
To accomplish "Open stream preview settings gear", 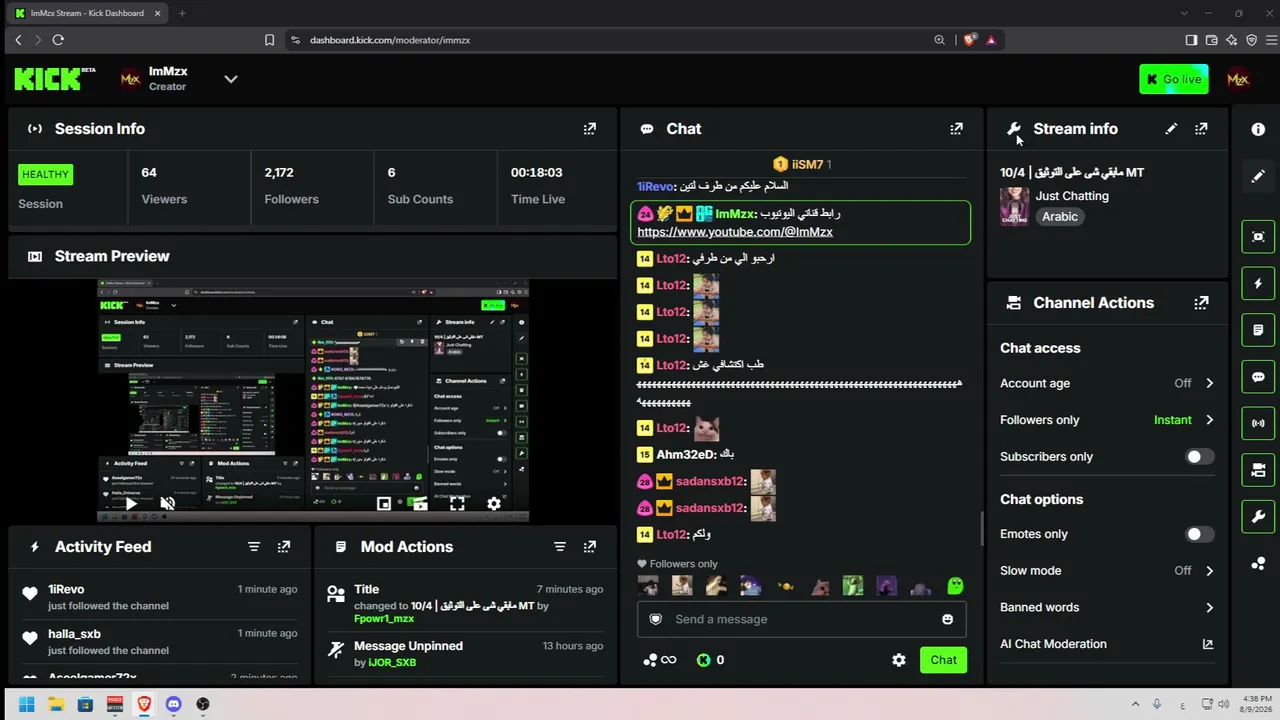I will [494, 504].
